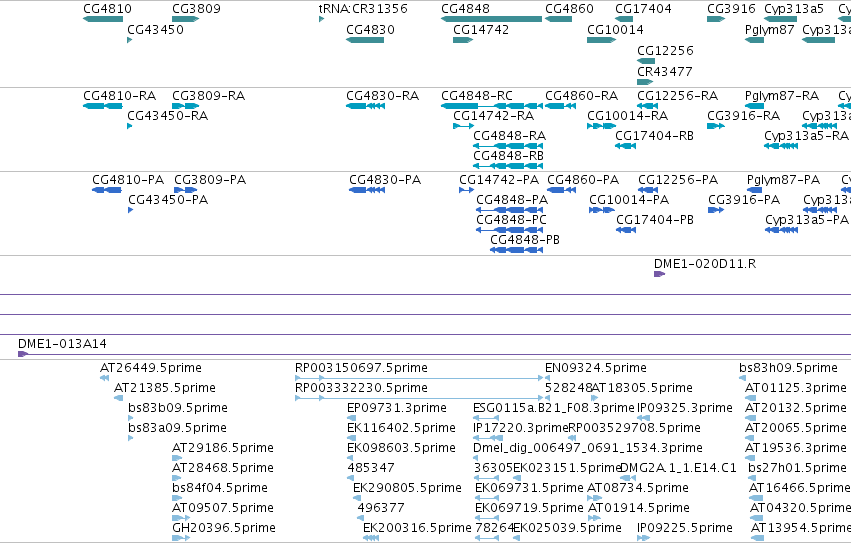Viewport: 851px width, 543px height.
Task: Click the bs83b09.5prime EST label
Action: [x=178, y=408]
